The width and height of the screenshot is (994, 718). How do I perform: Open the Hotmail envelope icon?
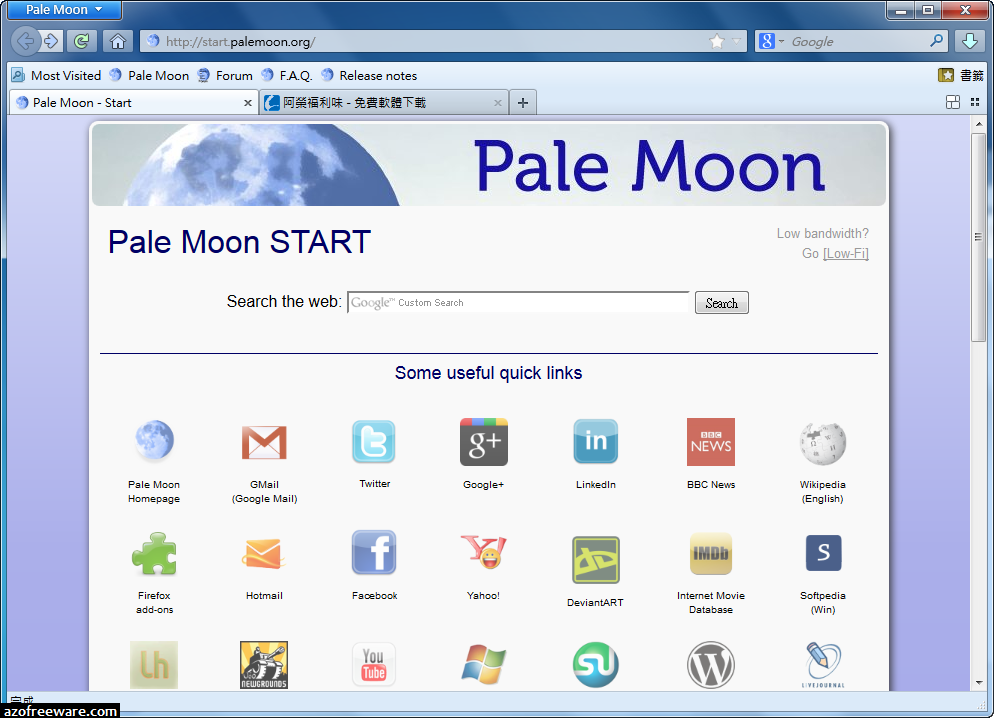pos(263,554)
